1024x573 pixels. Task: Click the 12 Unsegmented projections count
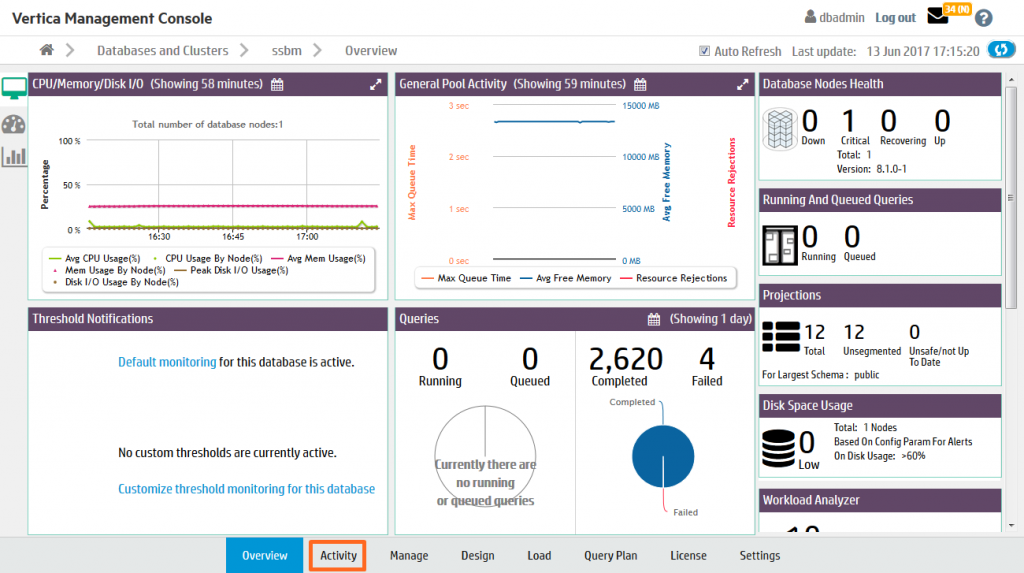click(x=854, y=333)
